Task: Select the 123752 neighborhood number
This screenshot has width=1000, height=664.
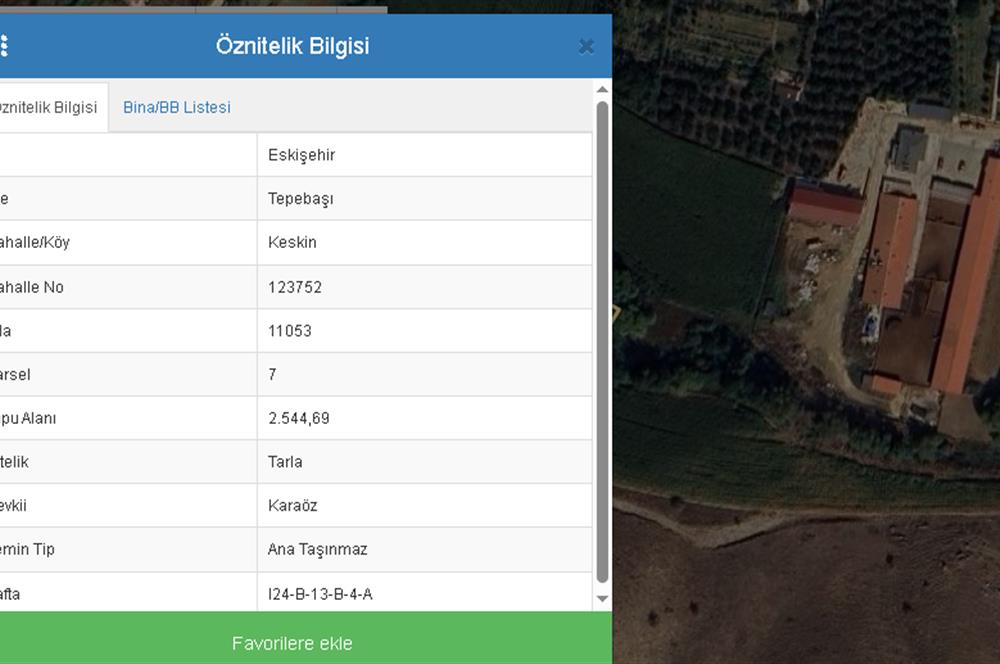Action: (x=295, y=287)
